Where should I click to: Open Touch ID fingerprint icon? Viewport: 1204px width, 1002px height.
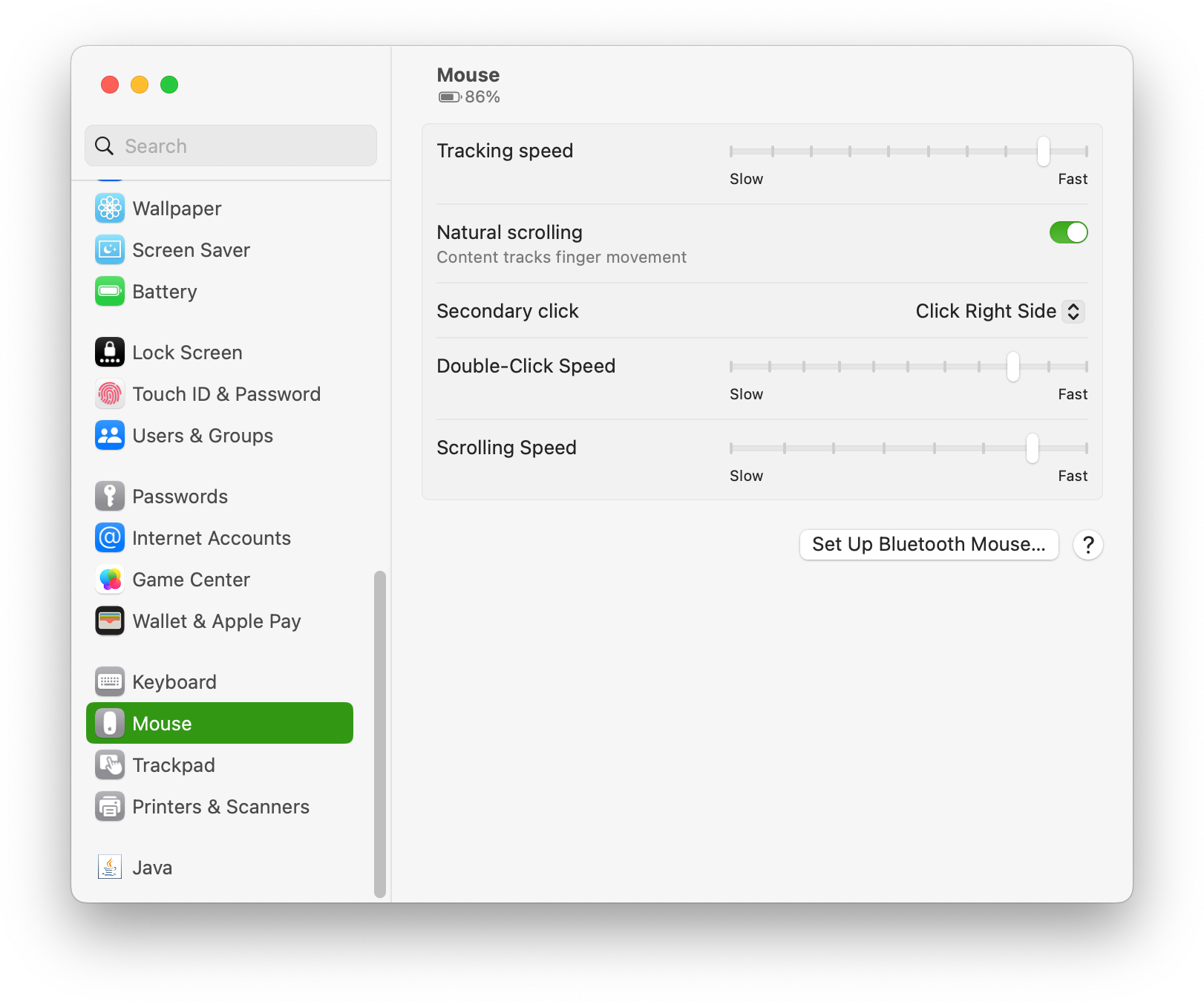(x=110, y=394)
